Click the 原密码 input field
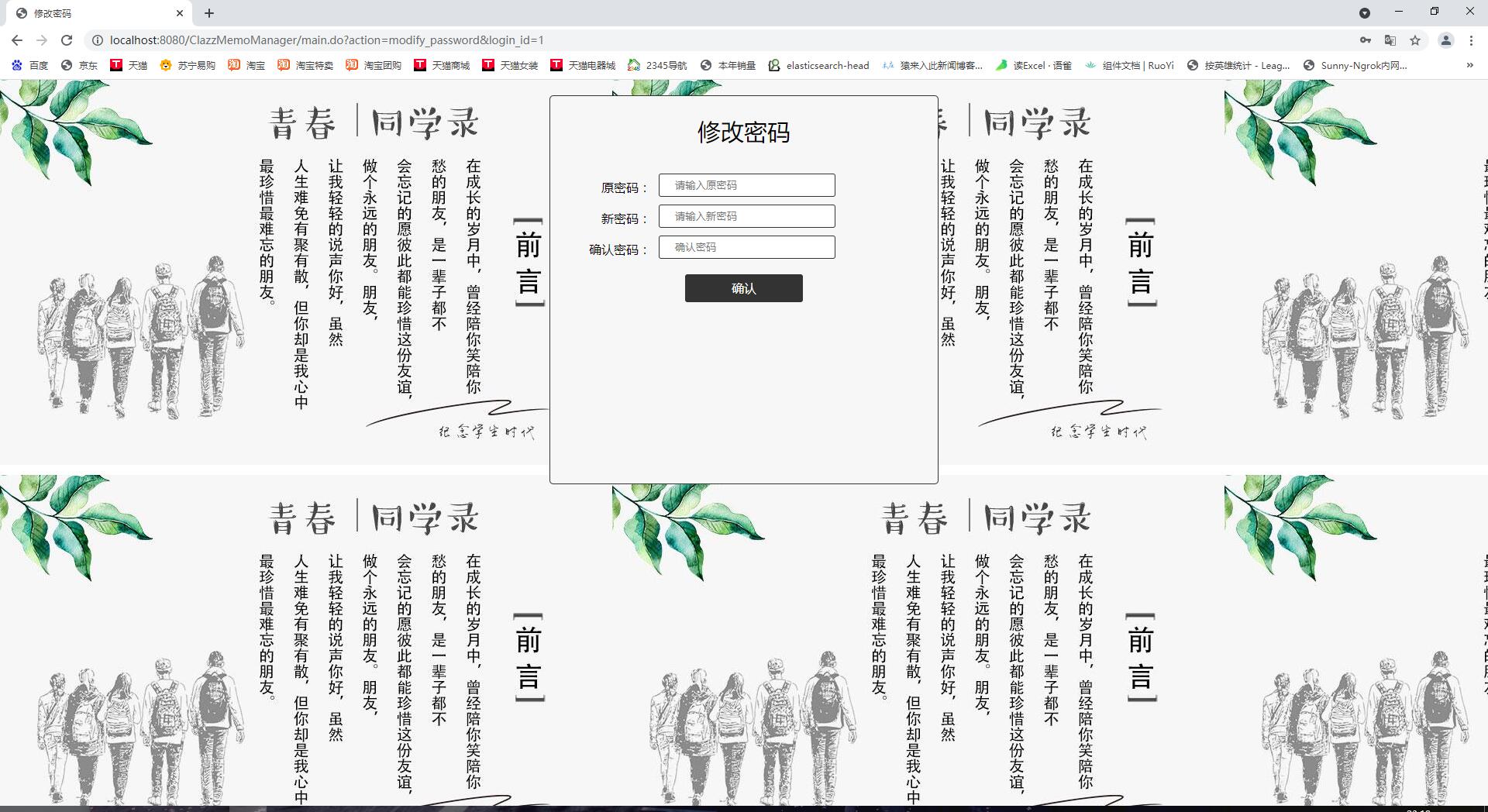Viewport: 1488px width, 812px height. click(x=746, y=185)
